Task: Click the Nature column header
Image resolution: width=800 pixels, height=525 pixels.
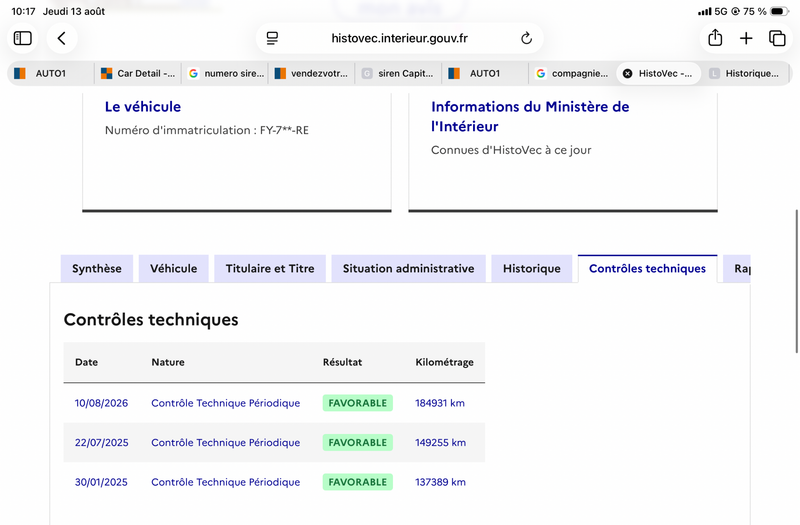Action: coord(168,362)
